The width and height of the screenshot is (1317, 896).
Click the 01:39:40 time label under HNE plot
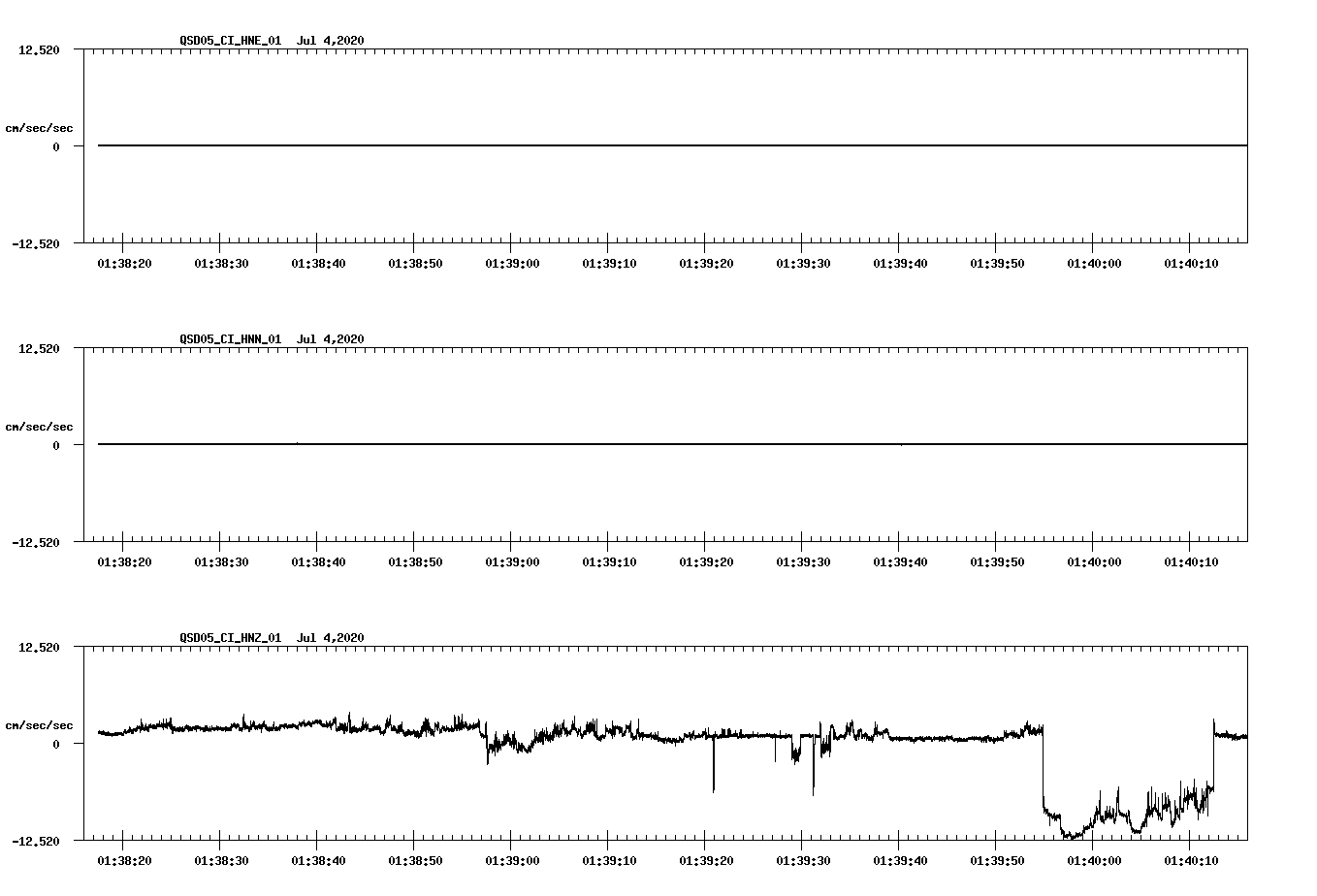900,264
